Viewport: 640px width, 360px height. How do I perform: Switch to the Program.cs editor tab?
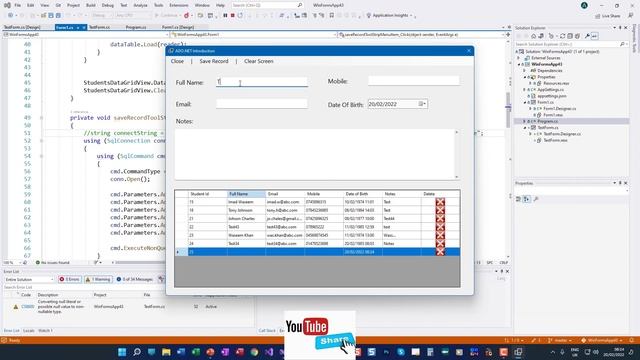(x=136, y=27)
